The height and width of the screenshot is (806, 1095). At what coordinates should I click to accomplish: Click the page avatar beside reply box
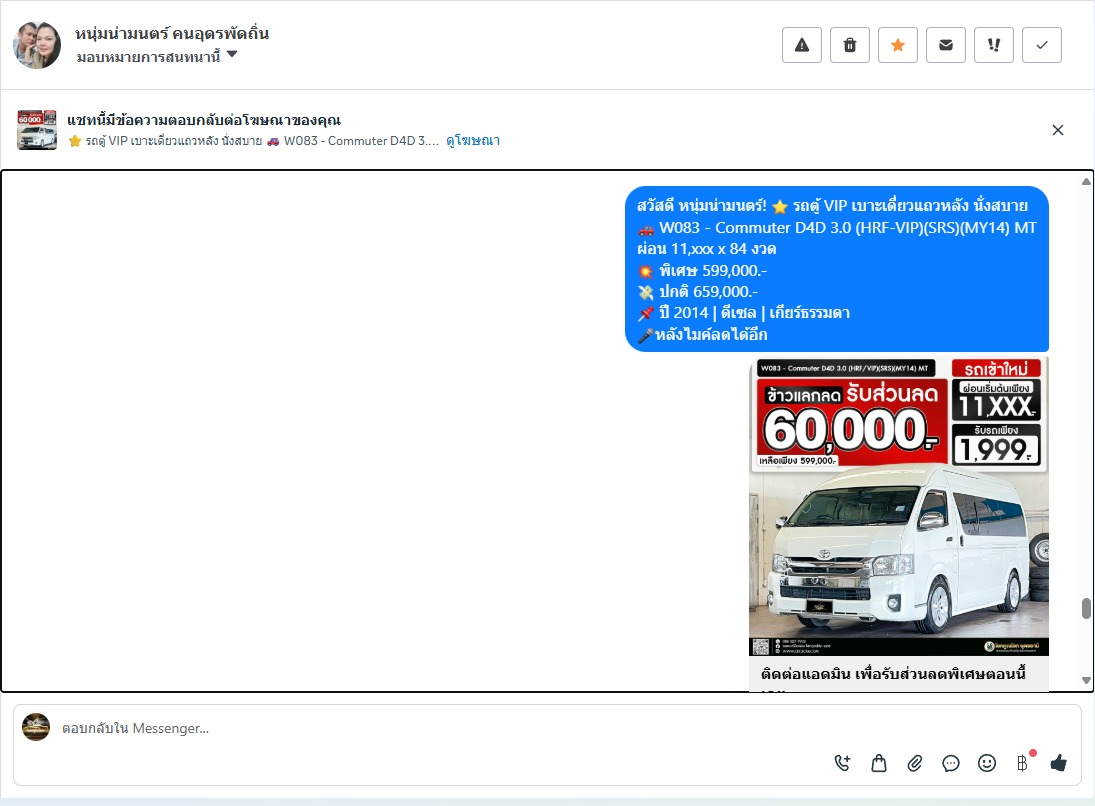click(x=36, y=727)
